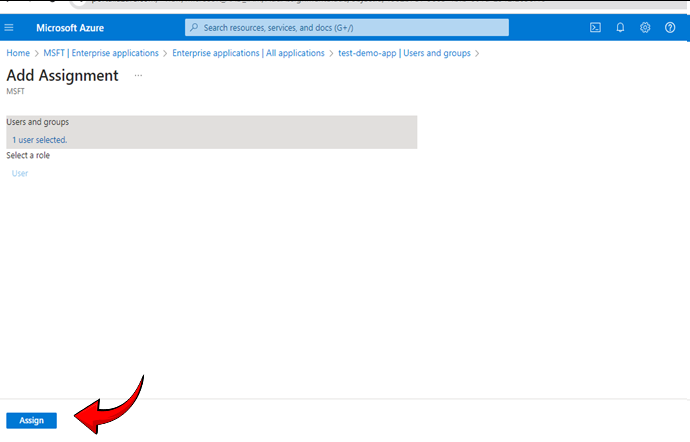Open the notifications bell

(620, 28)
